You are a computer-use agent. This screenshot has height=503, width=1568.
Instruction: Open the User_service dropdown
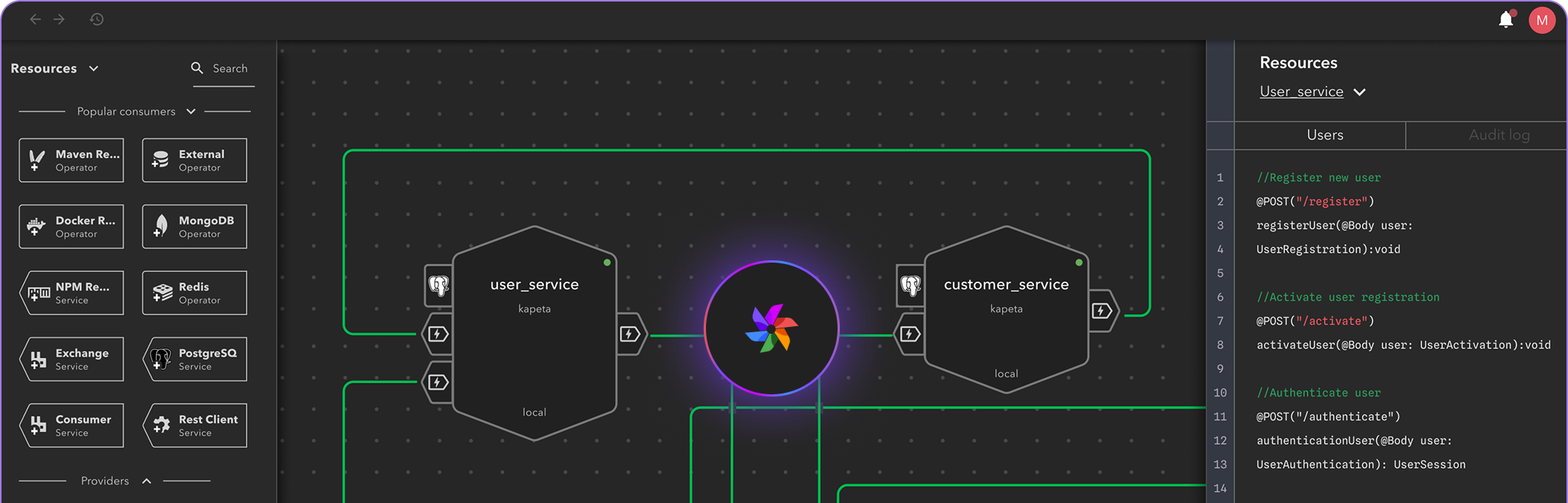coord(1313,92)
